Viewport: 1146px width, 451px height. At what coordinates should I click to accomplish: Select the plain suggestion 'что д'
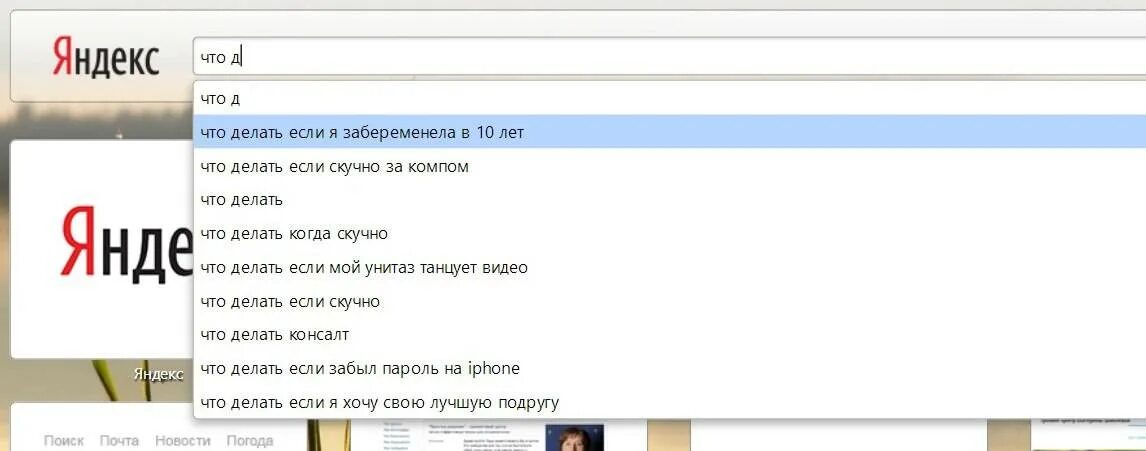point(669,99)
